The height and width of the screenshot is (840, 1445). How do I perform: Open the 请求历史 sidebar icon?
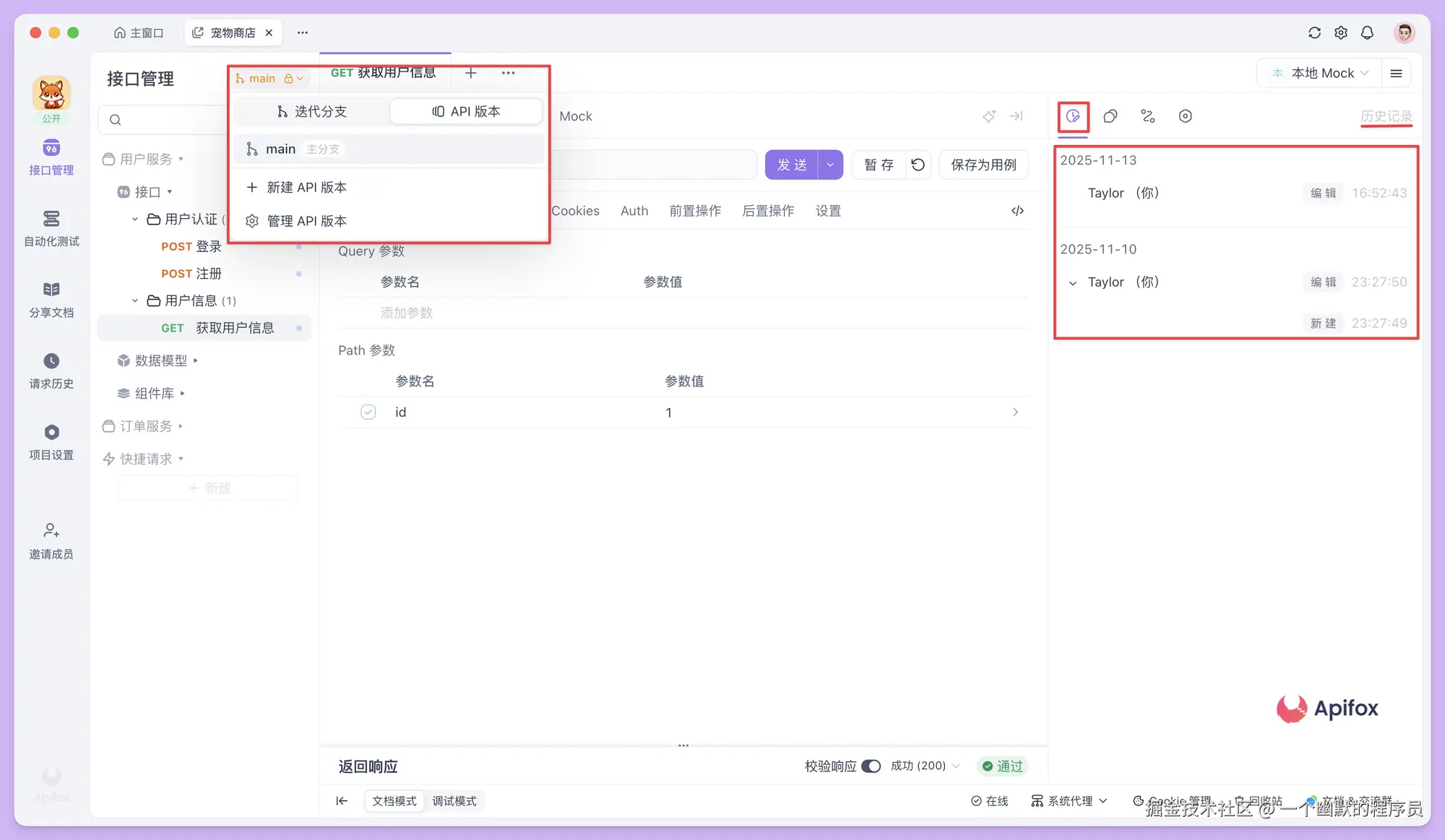click(x=51, y=370)
